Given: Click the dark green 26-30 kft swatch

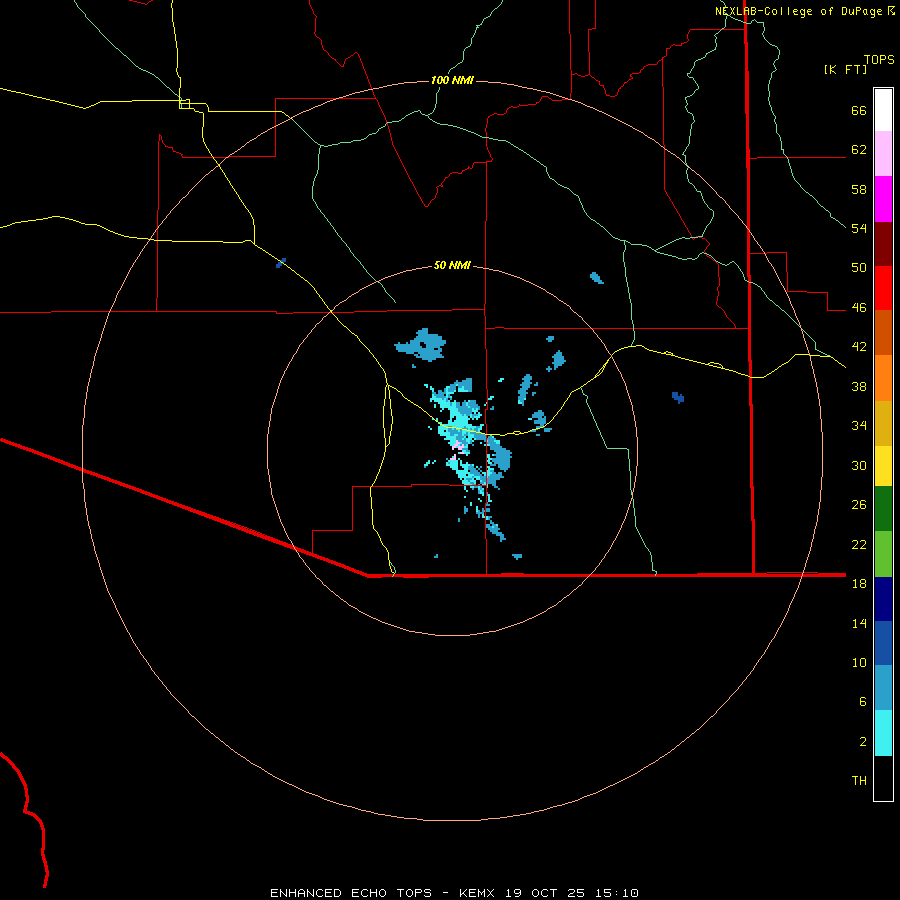Looking at the screenshot, I should point(883,509).
